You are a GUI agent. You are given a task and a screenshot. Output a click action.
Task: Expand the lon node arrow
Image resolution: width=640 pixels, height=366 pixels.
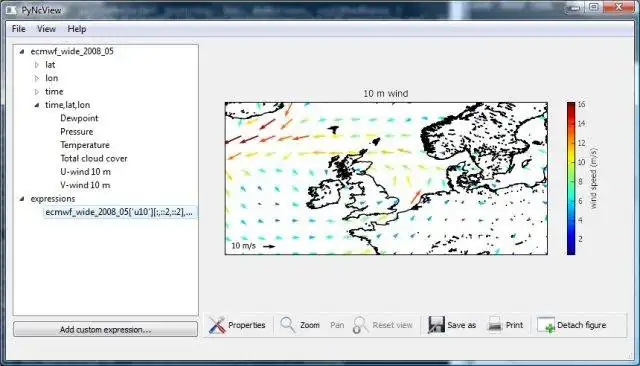(x=37, y=78)
